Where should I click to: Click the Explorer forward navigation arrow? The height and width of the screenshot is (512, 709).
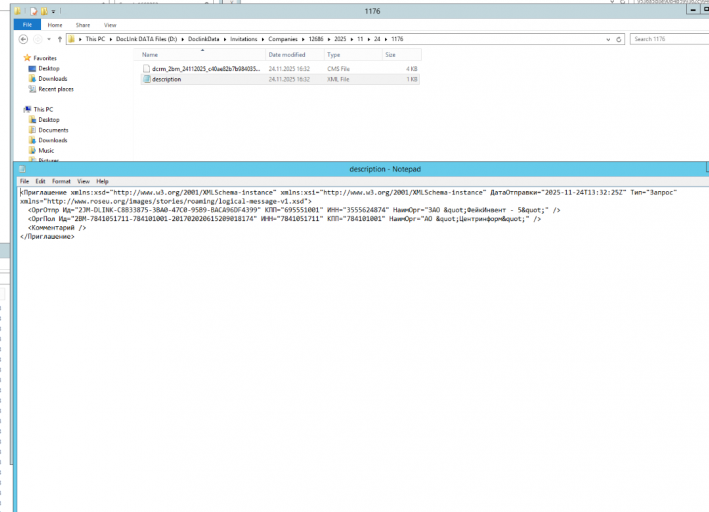click(38, 39)
